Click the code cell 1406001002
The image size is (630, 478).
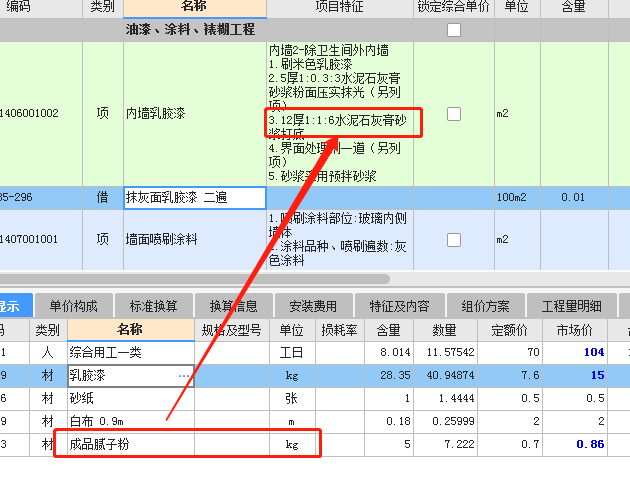41,114
